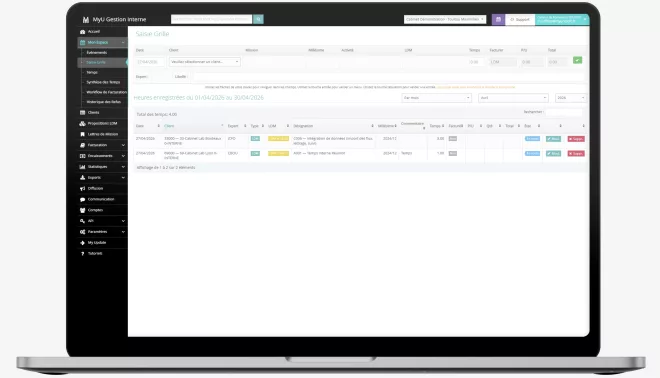Click Modifier button for 33000 Bordeaux row
The width and height of the screenshot is (660, 378).
click(553, 139)
